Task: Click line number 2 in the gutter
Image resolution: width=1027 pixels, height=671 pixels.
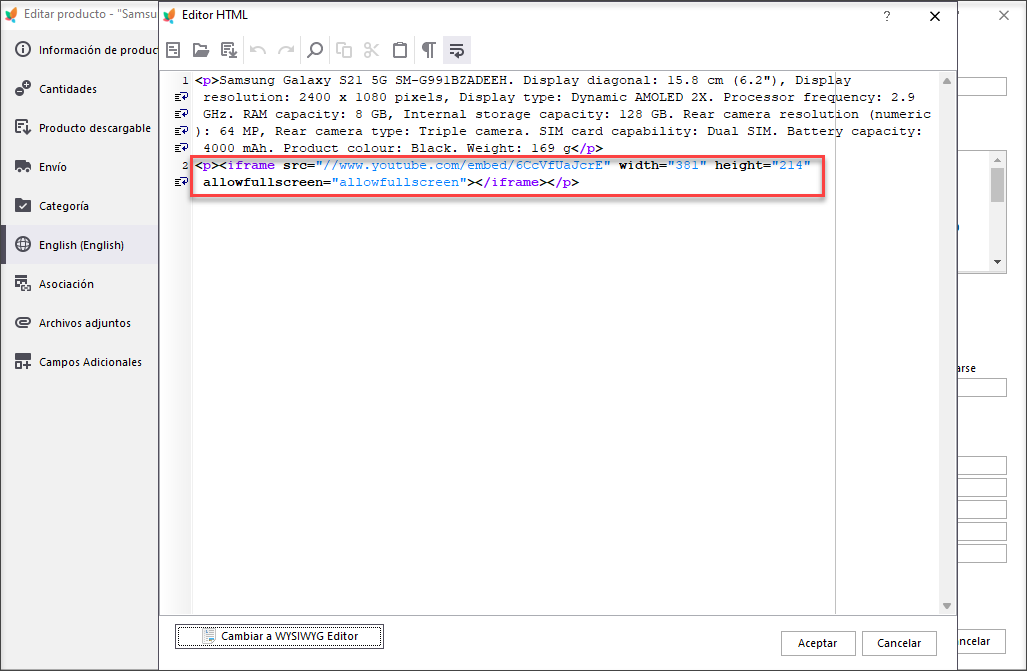Action: (x=185, y=165)
